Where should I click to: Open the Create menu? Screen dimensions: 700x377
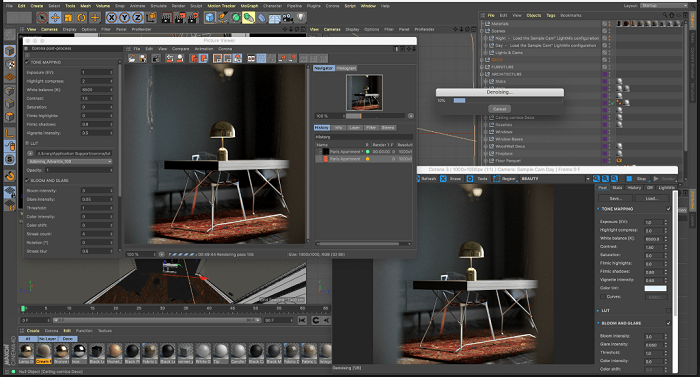tap(37, 6)
